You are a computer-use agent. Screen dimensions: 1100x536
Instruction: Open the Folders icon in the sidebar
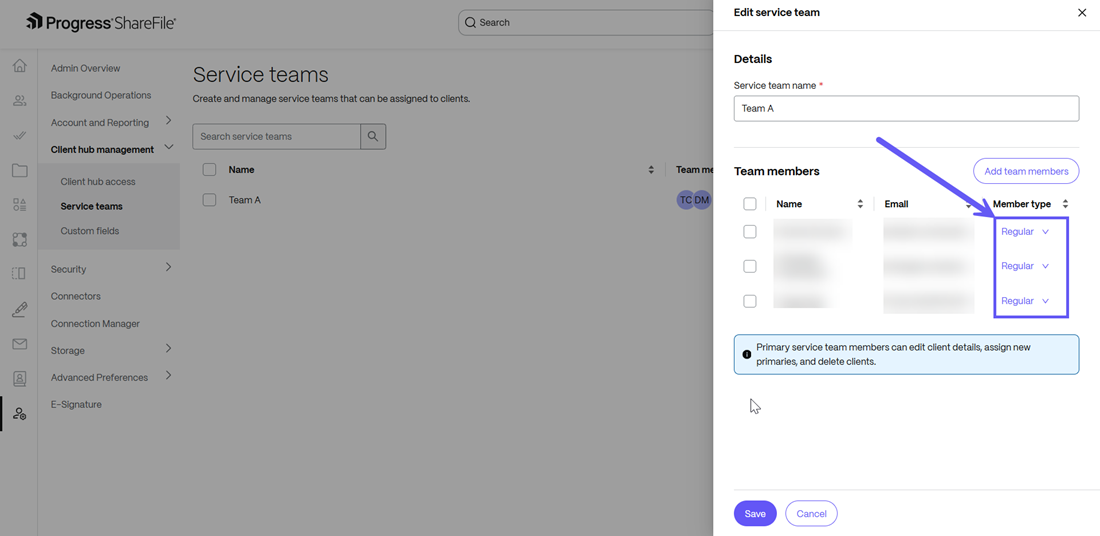tap(19, 170)
